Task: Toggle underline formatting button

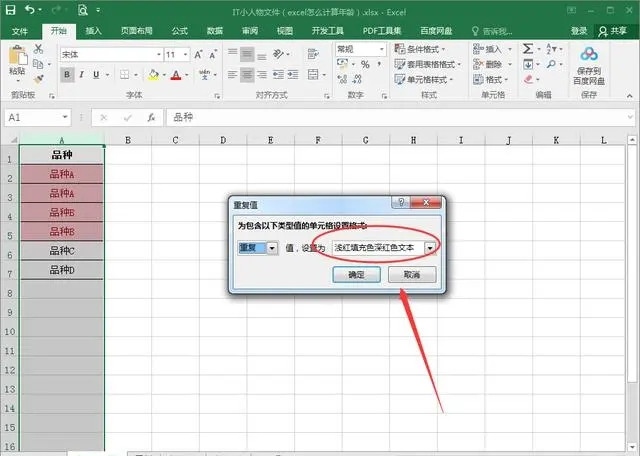Action: (97, 74)
